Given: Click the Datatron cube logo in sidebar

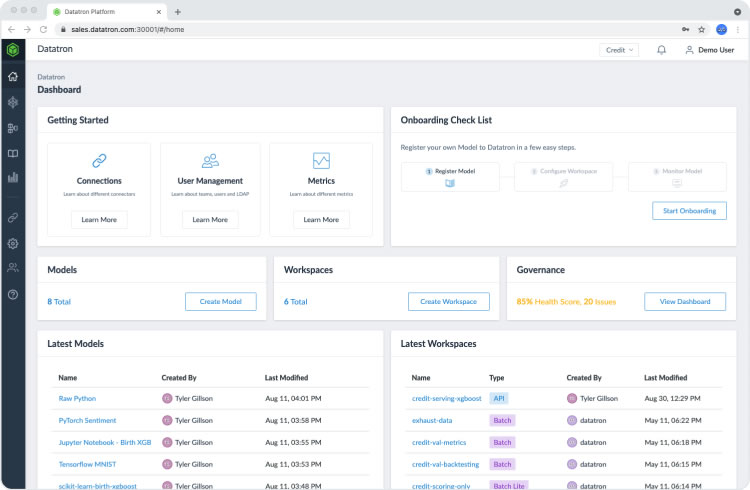Looking at the screenshot, I should [13, 49].
